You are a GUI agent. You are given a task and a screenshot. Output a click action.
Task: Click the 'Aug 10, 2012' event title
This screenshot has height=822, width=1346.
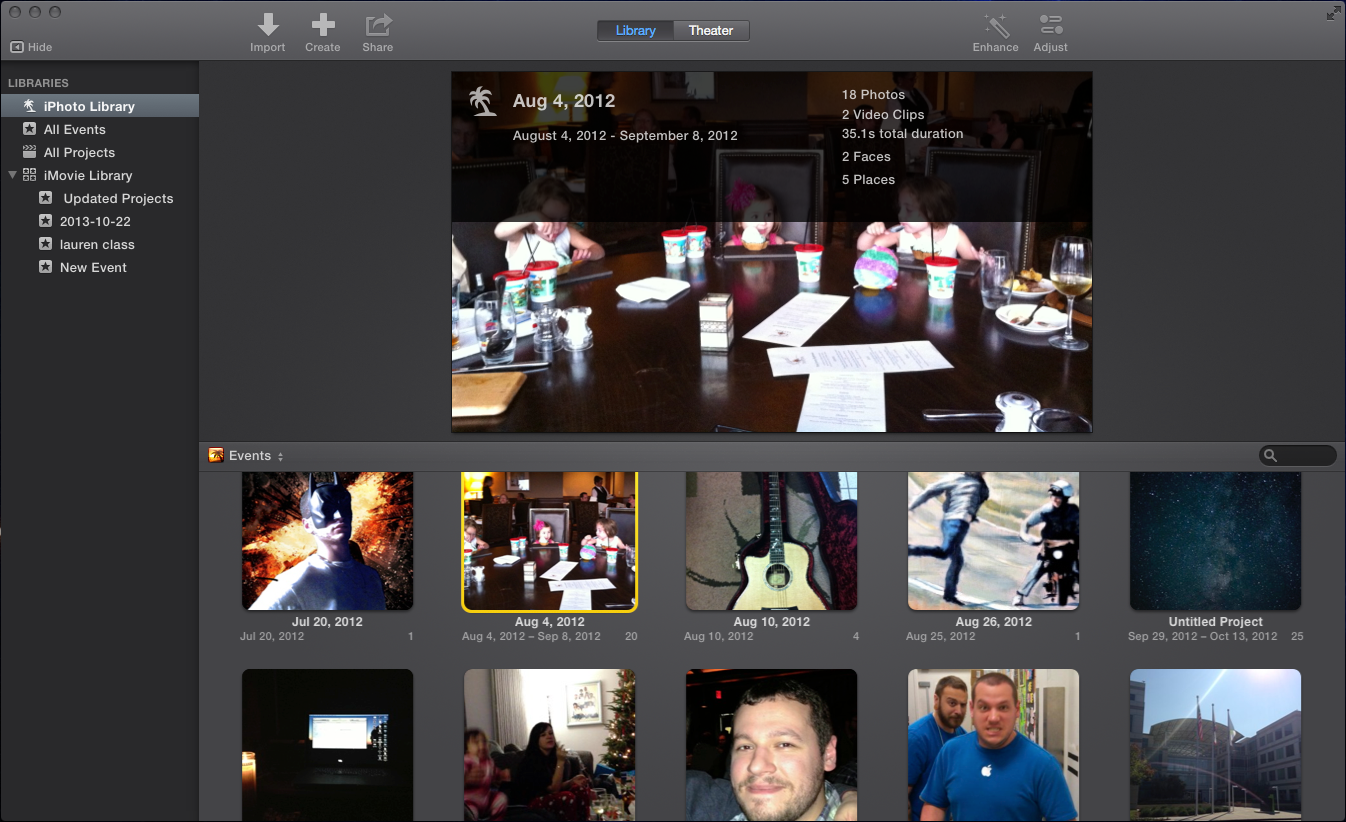[771, 622]
